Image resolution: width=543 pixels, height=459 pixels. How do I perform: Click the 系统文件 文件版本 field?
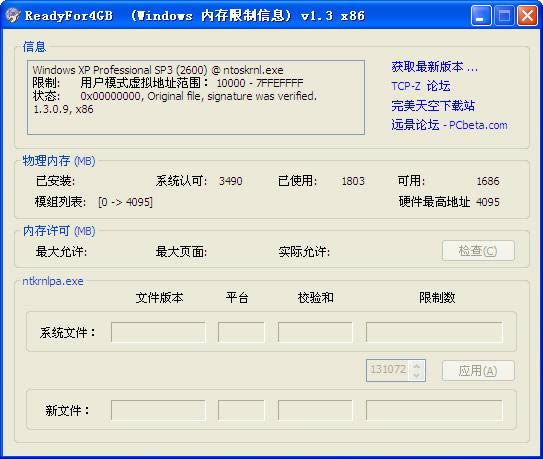158,332
